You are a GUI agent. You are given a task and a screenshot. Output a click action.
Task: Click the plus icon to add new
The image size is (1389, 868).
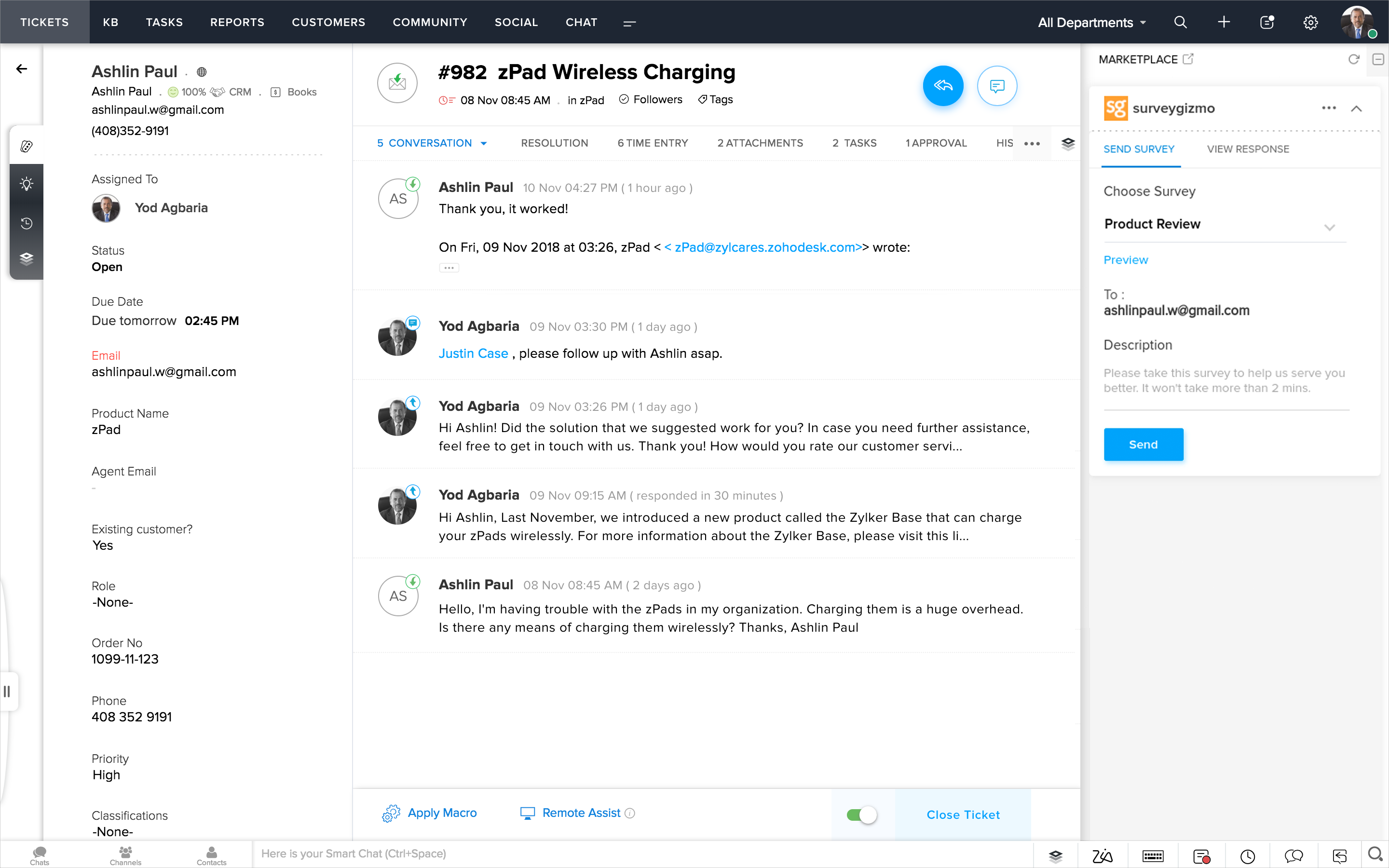[x=1223, y=22]
